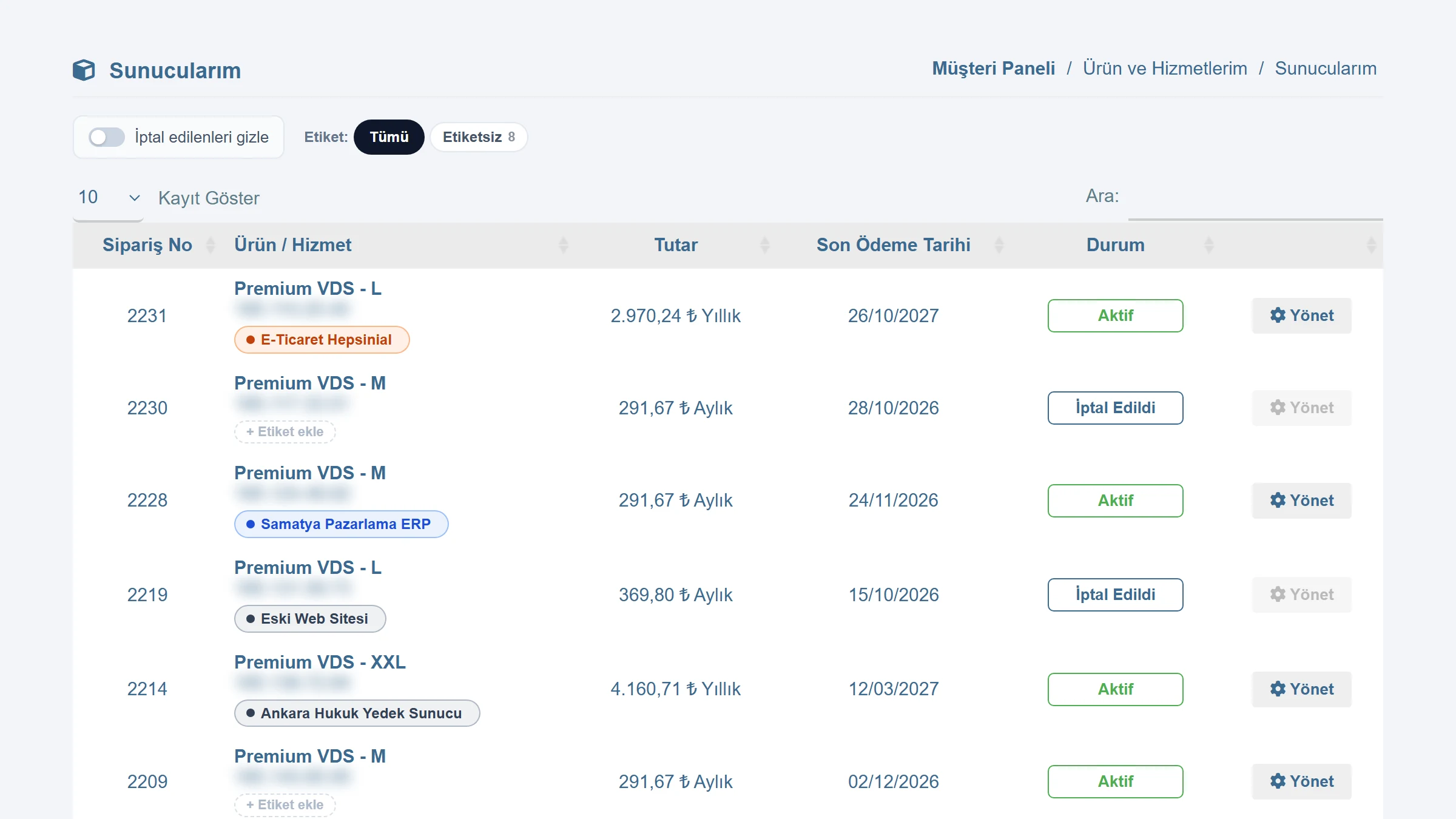
Task: Click Aktif status of order 2228
Action: point(1115,500)
